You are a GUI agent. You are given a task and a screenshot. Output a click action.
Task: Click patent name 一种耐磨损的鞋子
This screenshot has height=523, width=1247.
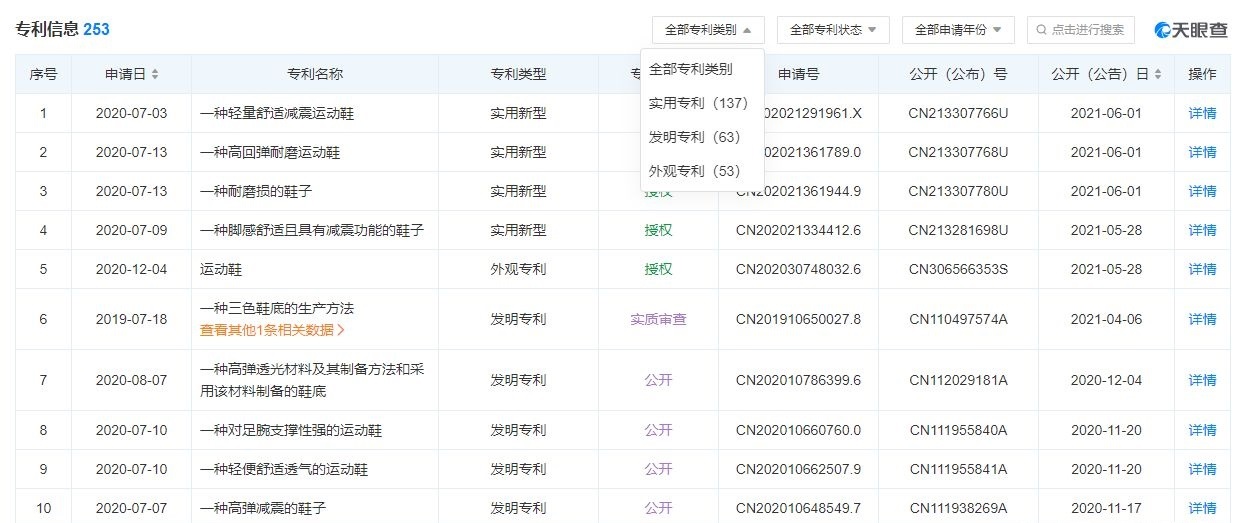(x=256, y=191)
